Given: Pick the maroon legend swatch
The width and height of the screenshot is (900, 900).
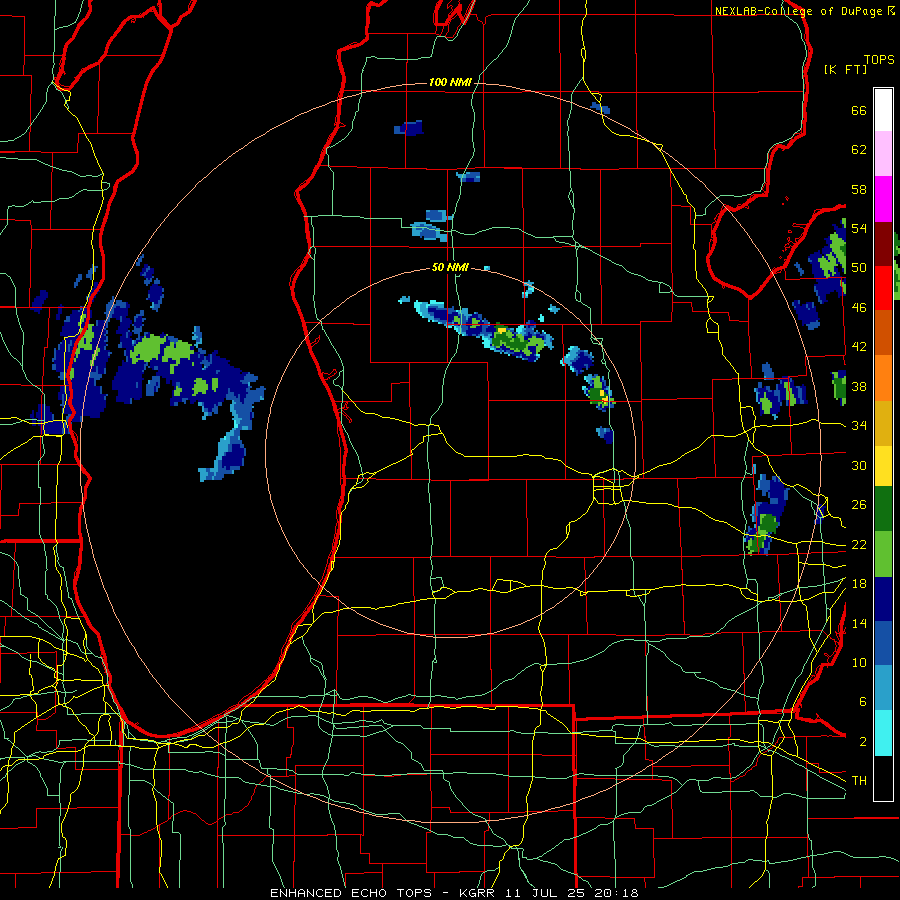Looking at the screenshot, I should pyautogui.click(x=883, y=244).
